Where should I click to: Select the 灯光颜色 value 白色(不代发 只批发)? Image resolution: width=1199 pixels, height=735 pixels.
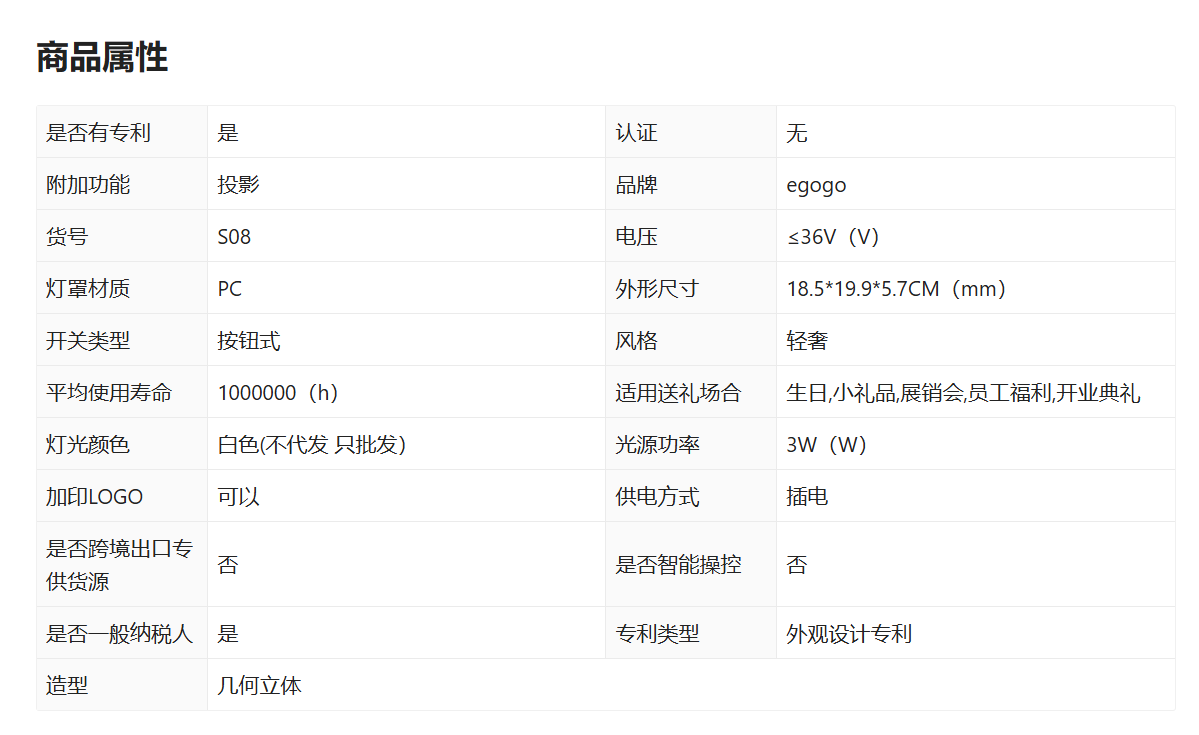[311, 445]
